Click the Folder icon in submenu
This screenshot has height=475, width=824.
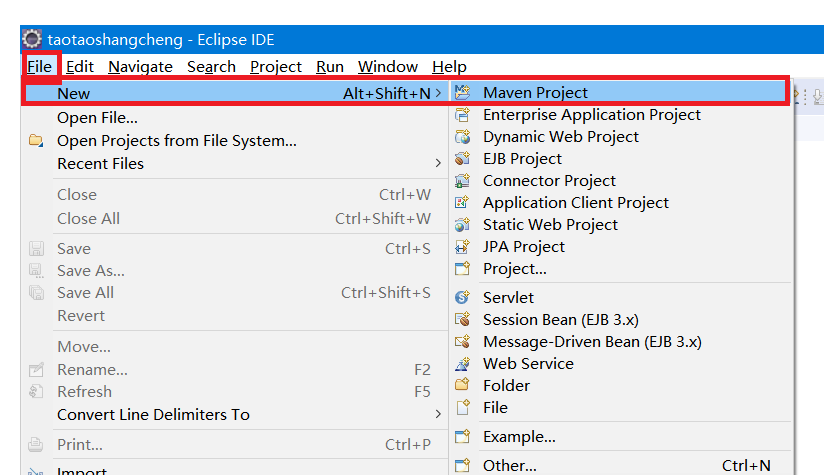click(x=462, y=385)
